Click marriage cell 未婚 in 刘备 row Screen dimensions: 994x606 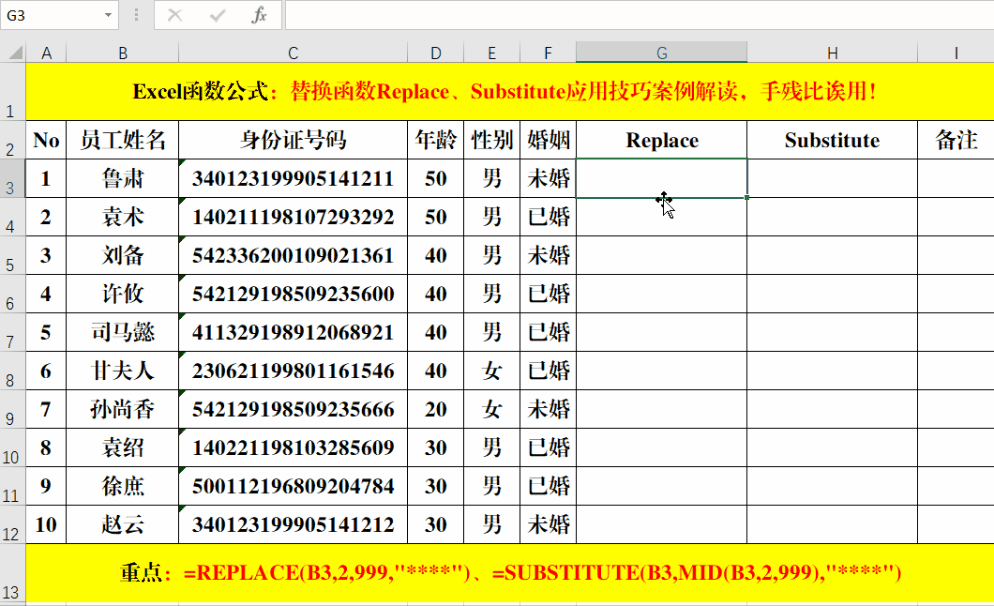tap(548, 255)
